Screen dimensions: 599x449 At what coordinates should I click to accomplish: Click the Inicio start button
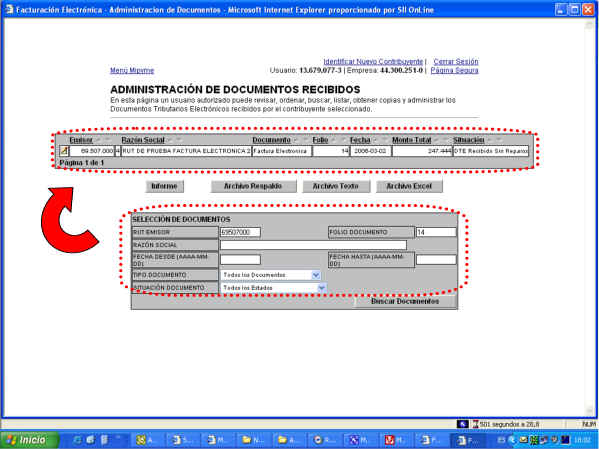tap(29, 440)
